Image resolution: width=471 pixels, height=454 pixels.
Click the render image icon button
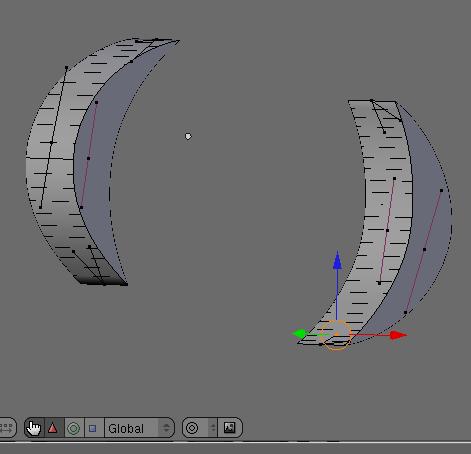tap(230, 428)
